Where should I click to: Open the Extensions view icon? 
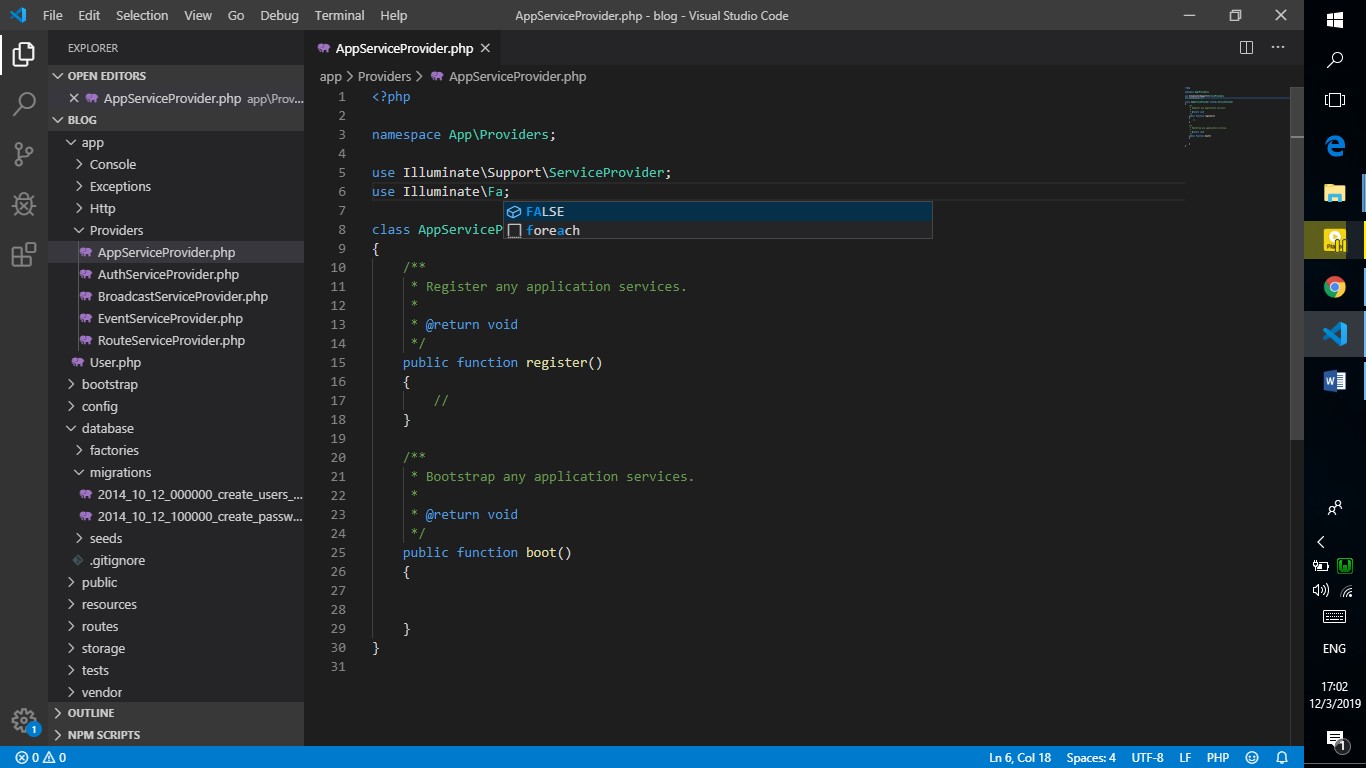point(24,255)
